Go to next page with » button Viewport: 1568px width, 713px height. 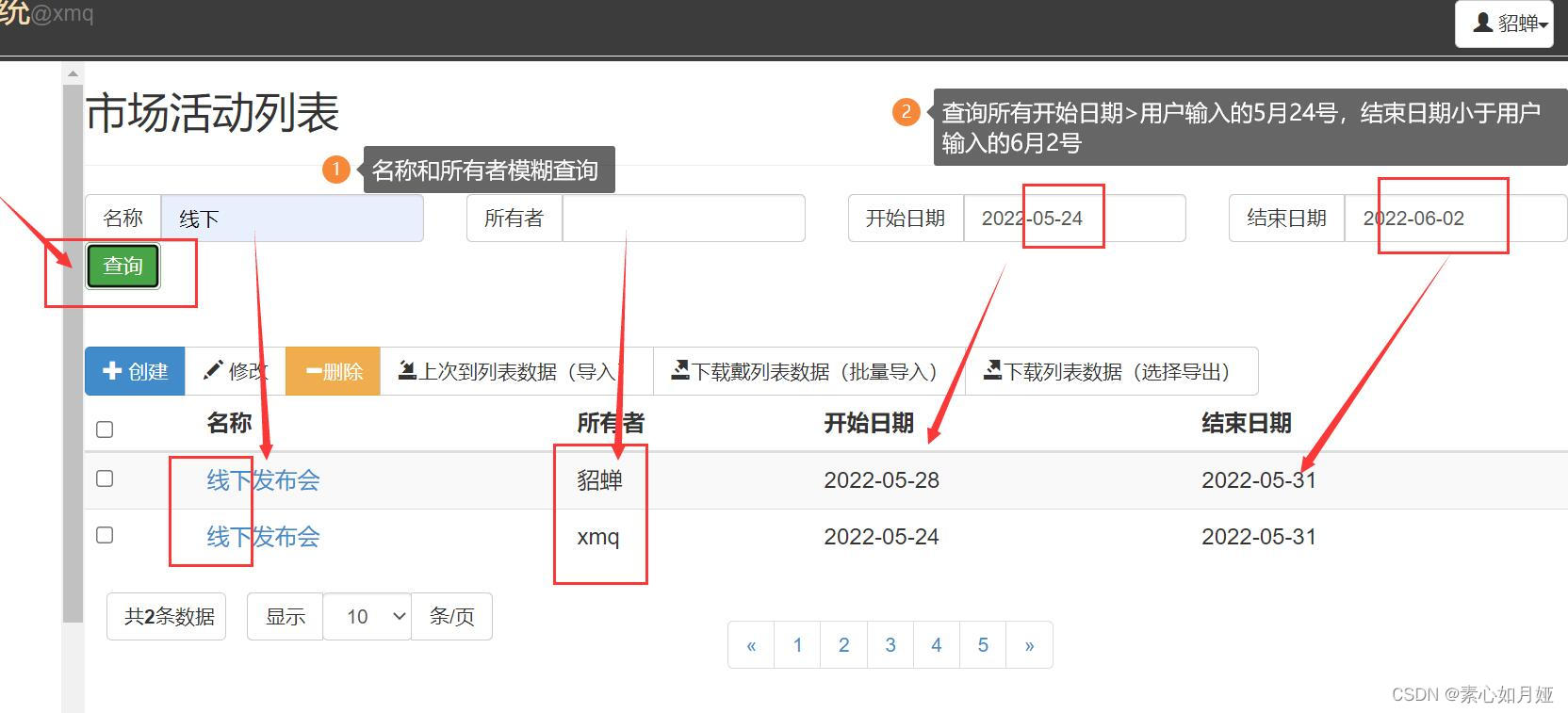point(1029,645)
